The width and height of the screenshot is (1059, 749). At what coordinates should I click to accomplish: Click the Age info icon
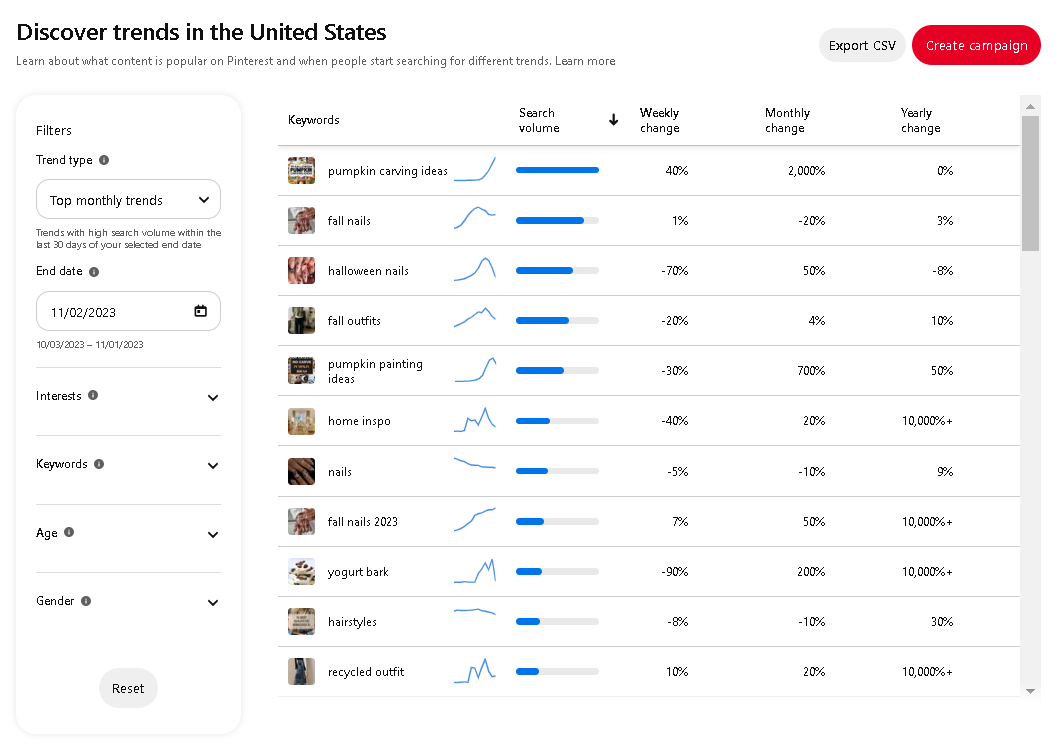pos(69,533)
